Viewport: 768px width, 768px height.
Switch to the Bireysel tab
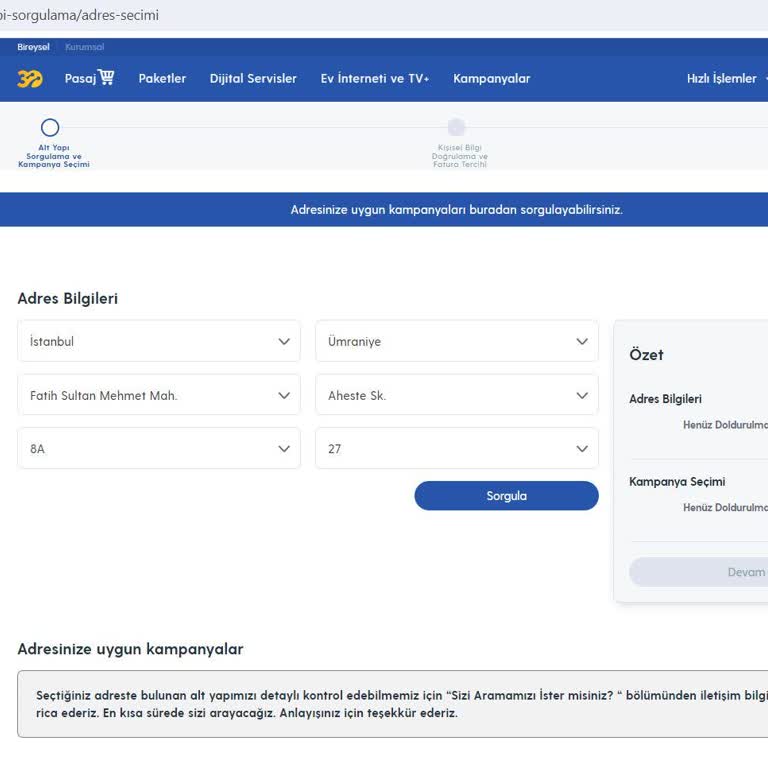(x=33, y=47)
